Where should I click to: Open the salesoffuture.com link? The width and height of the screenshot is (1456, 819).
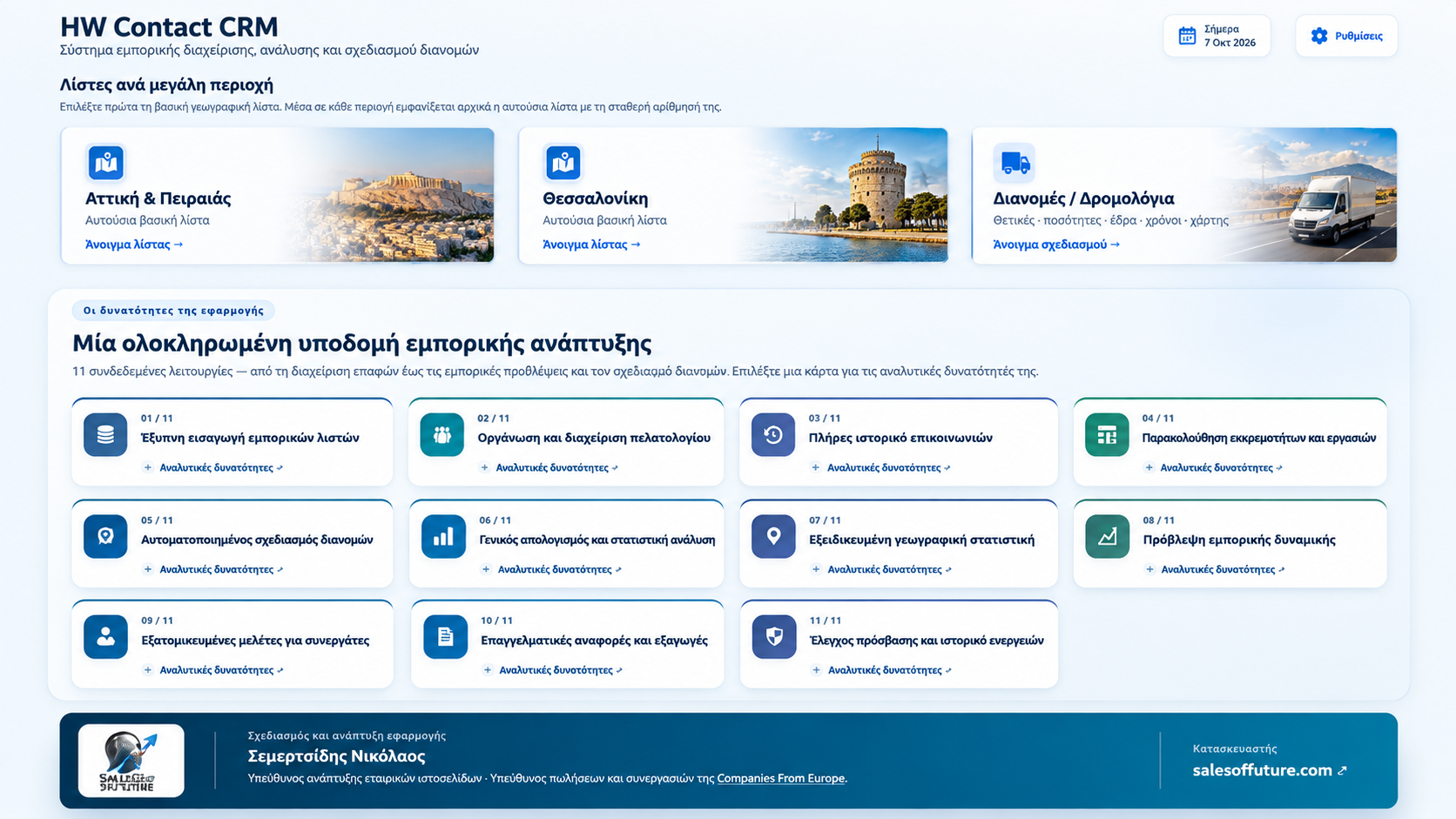click(1270, 770)
